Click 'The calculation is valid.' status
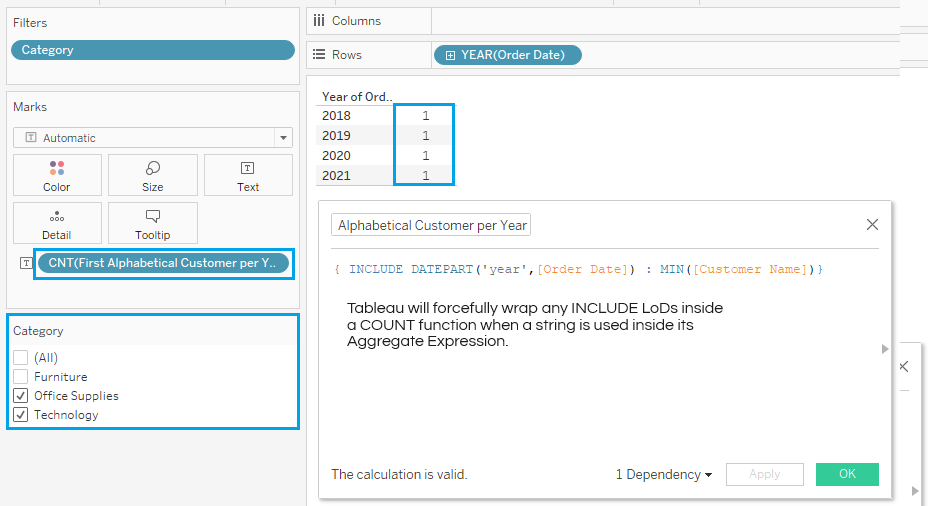 [399, 474]
